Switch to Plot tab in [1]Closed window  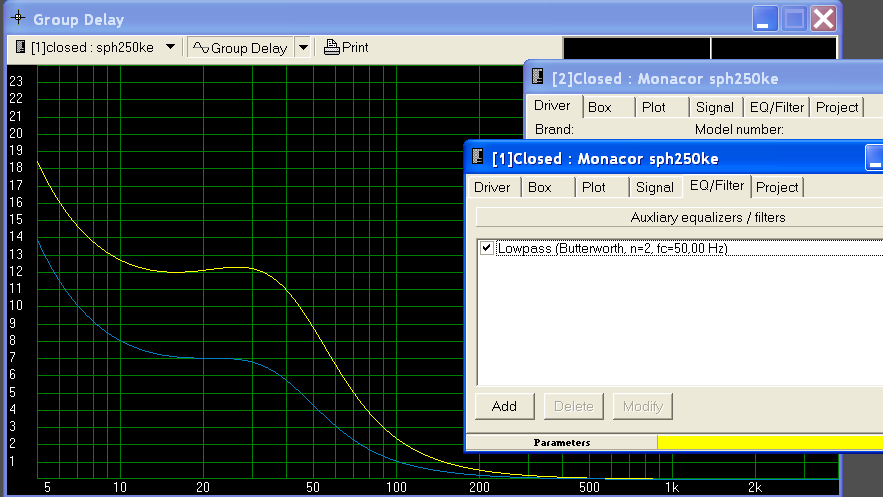pyautogui.click(x=600, y=187)
